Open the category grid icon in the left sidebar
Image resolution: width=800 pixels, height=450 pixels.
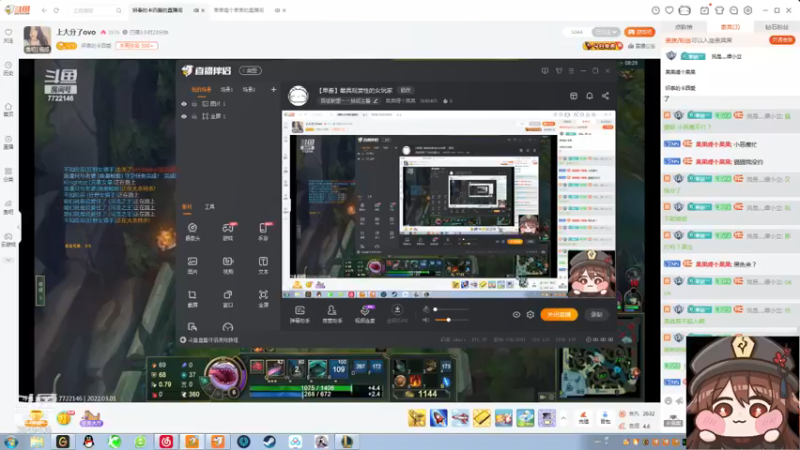click(8, 171)
